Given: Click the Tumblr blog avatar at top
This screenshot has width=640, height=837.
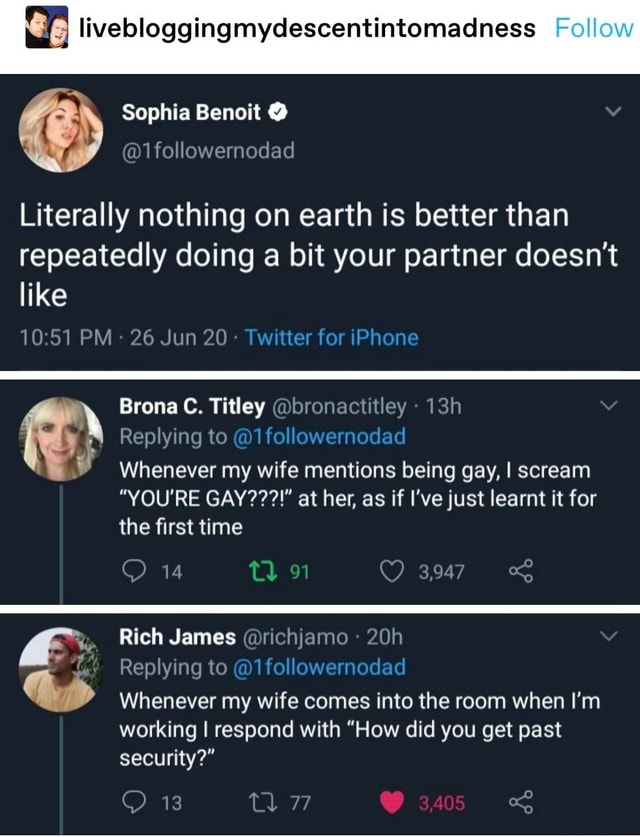Looking at the screenshot, I should 46,27.
